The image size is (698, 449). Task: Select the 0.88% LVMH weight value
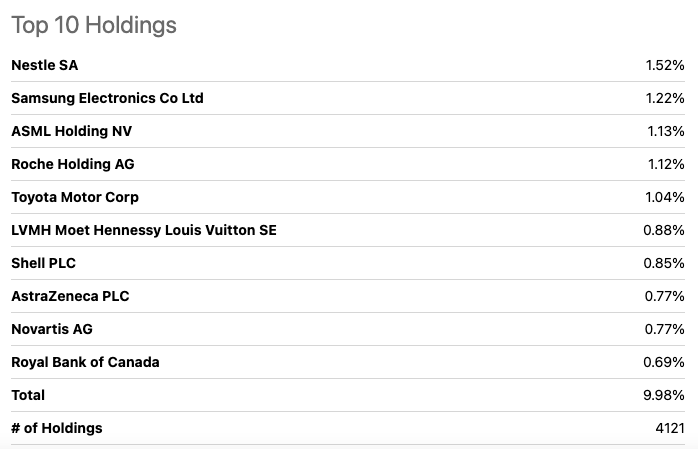point(664,230)
